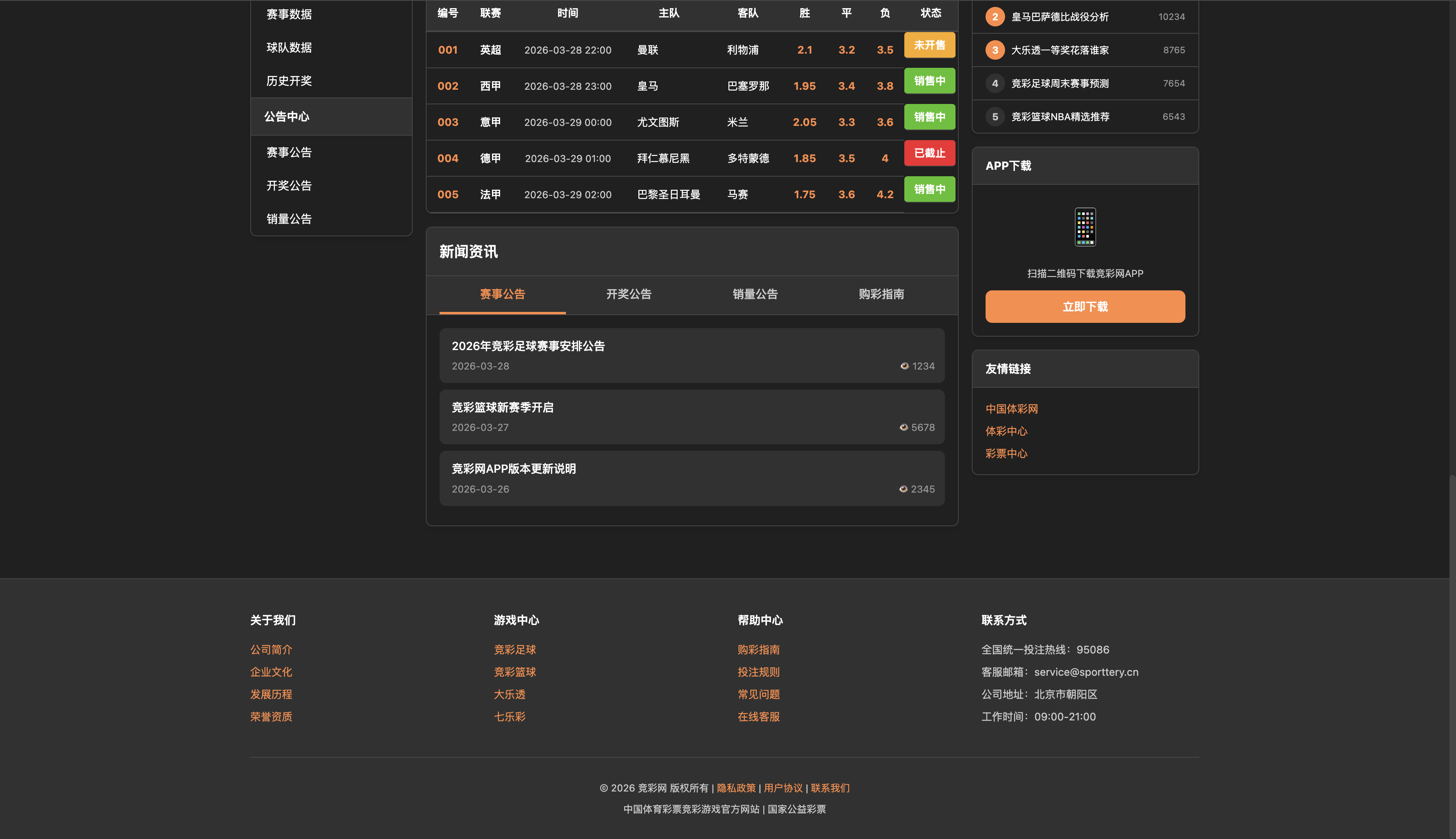This screenshot has height=839, width=1456.
Task: Open the 购彩指南 news tab
Action: click(881, 294)
